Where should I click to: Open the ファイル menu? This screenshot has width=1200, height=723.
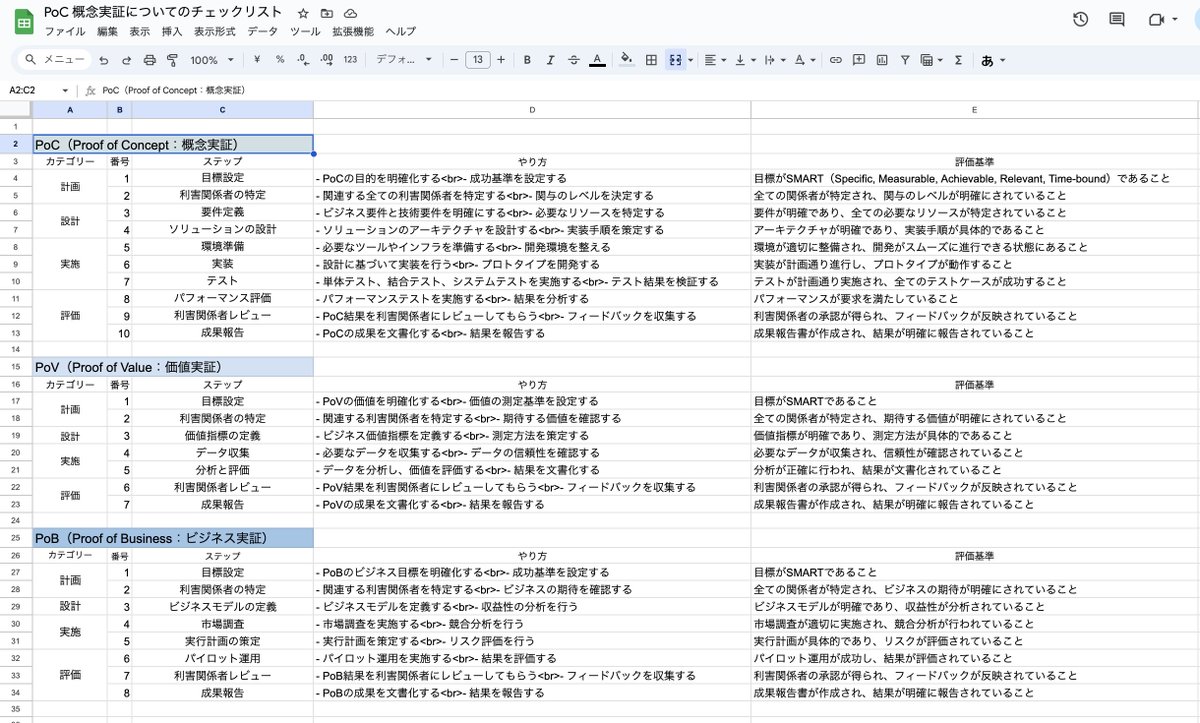click(x=64, y=32)
